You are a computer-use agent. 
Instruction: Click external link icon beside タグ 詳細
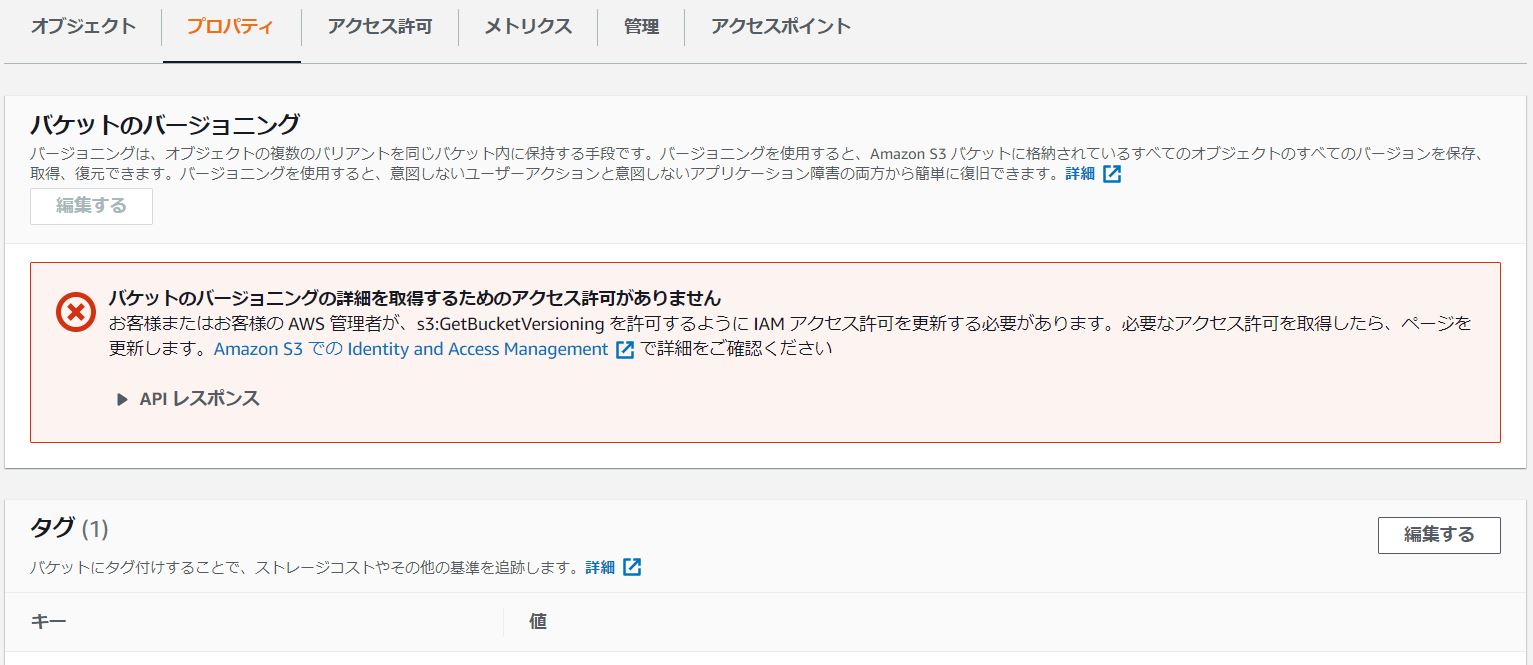[632, 567]
